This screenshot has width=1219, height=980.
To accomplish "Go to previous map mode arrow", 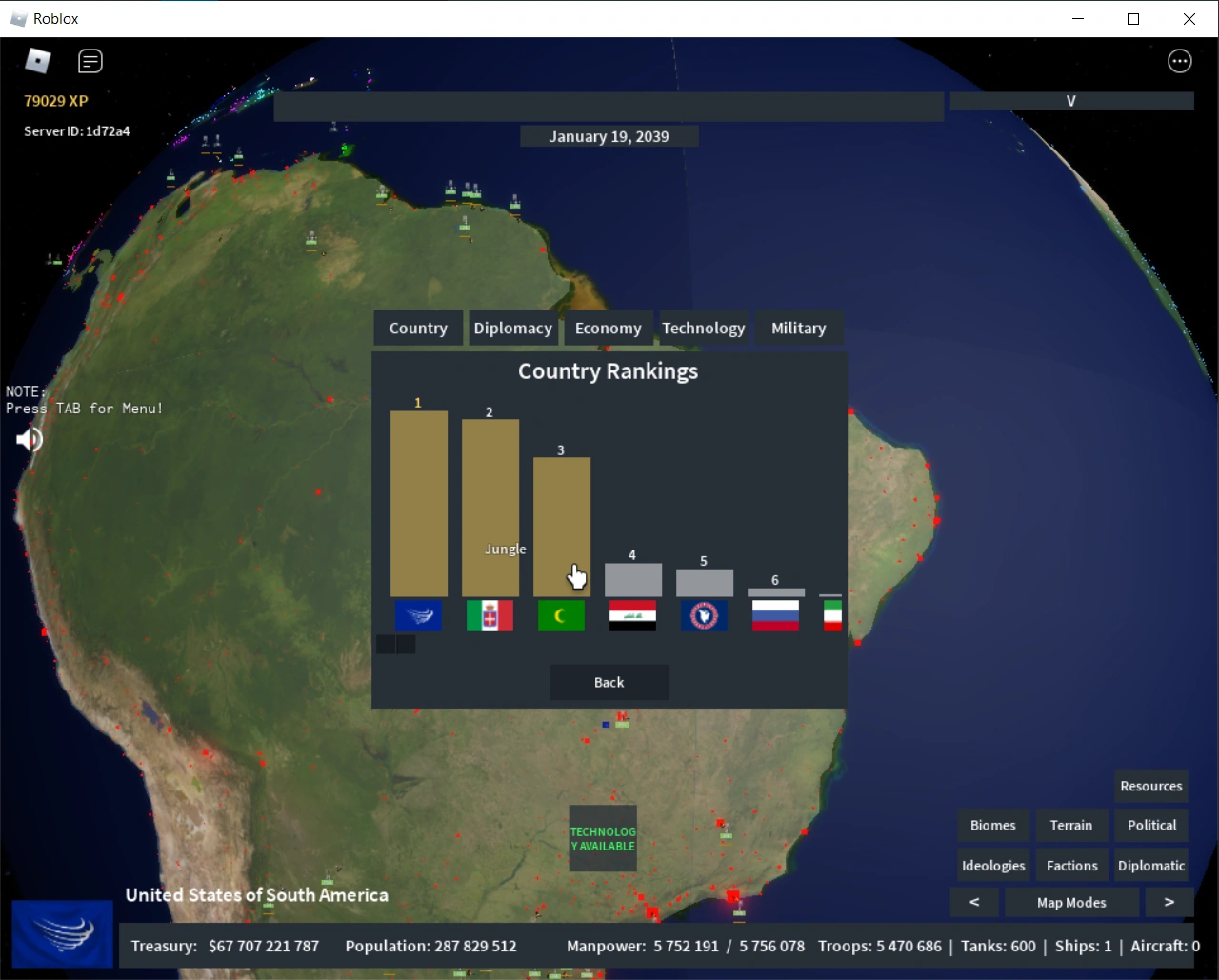I will pyautogui.click(x=974, y=902).
